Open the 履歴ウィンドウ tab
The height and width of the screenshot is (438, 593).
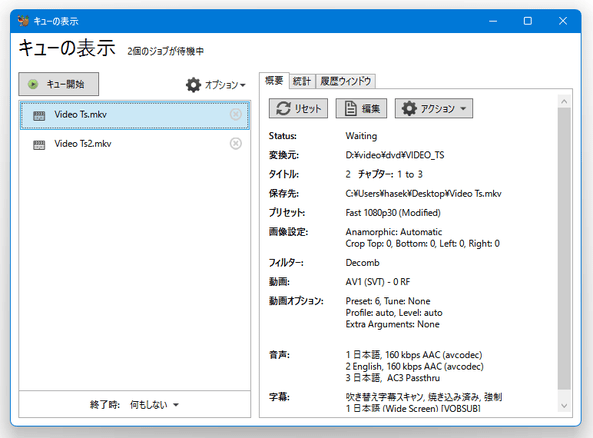pyautogui.click(x=345, y=81)
